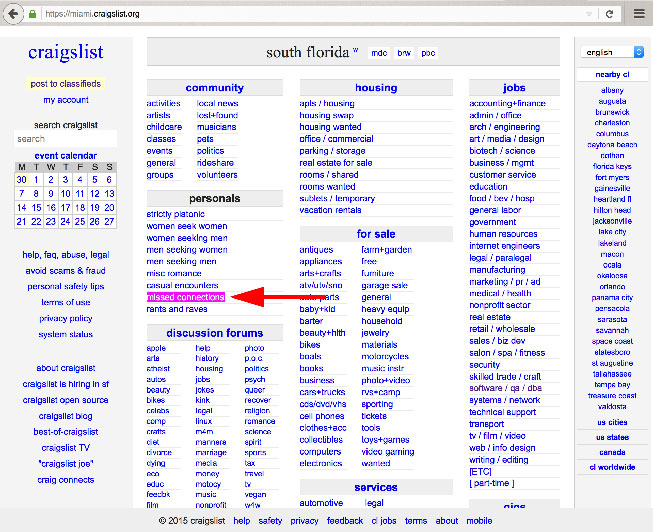
Task: Open antiques in for sale
Action: point(316,250)
